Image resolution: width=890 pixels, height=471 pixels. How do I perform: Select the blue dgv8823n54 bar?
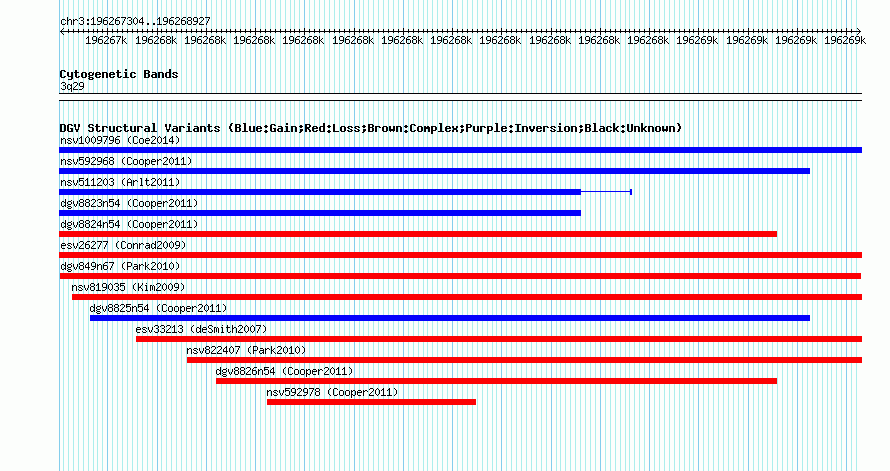(x=320, y=213)
